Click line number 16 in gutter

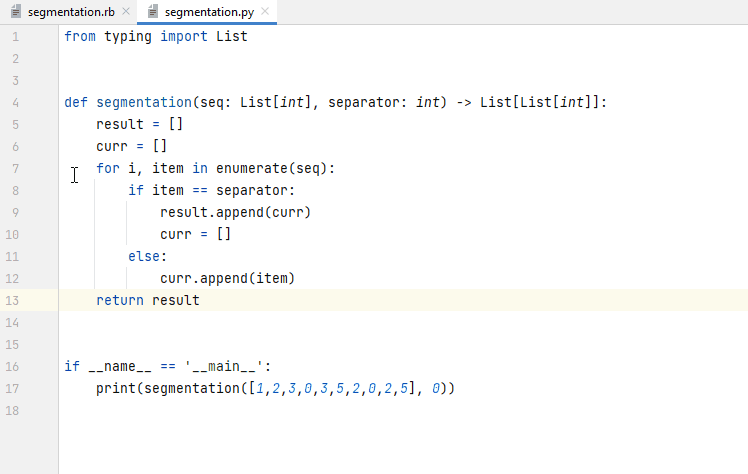click(12, 367)
